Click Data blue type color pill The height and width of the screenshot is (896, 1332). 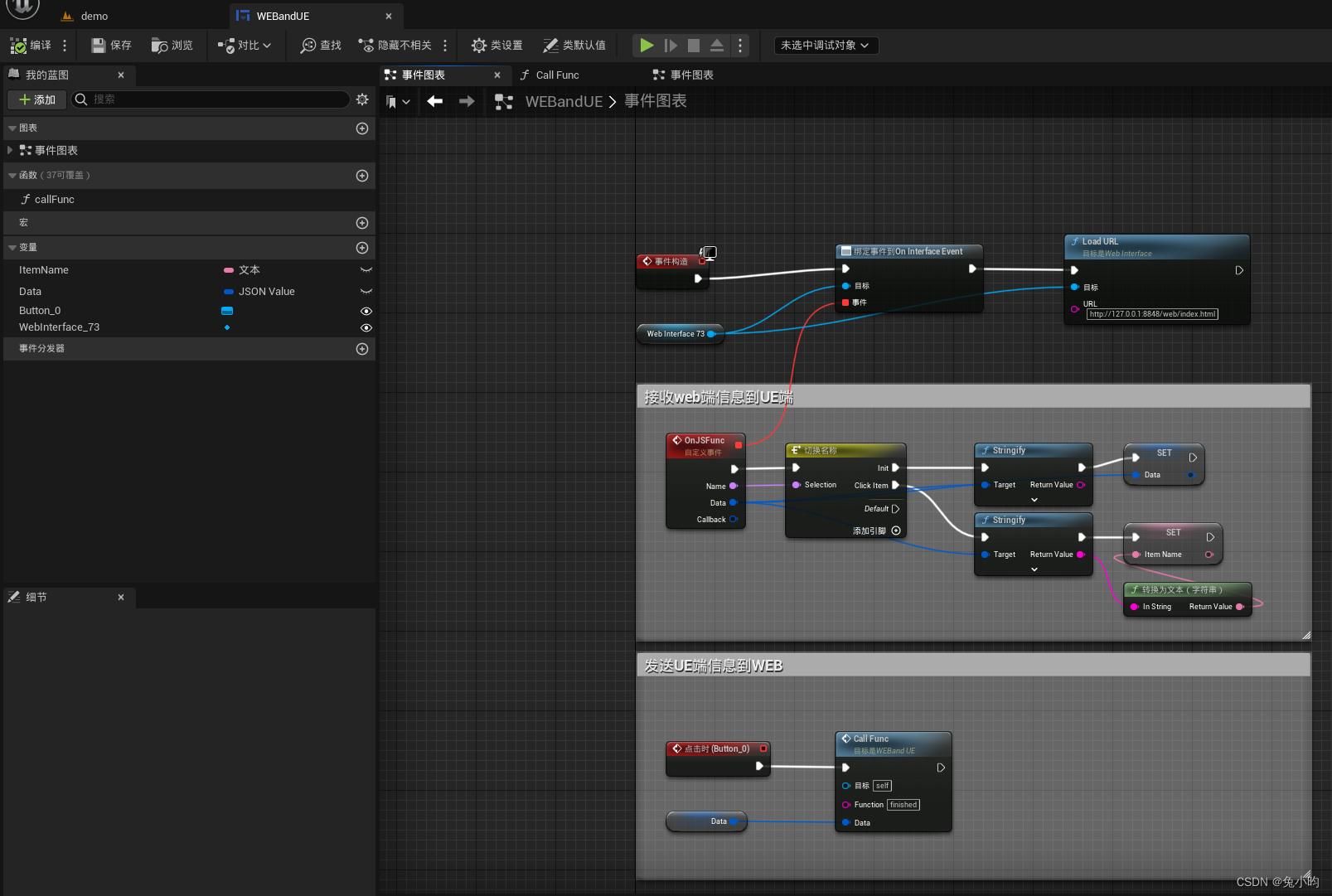click(229, 292)
